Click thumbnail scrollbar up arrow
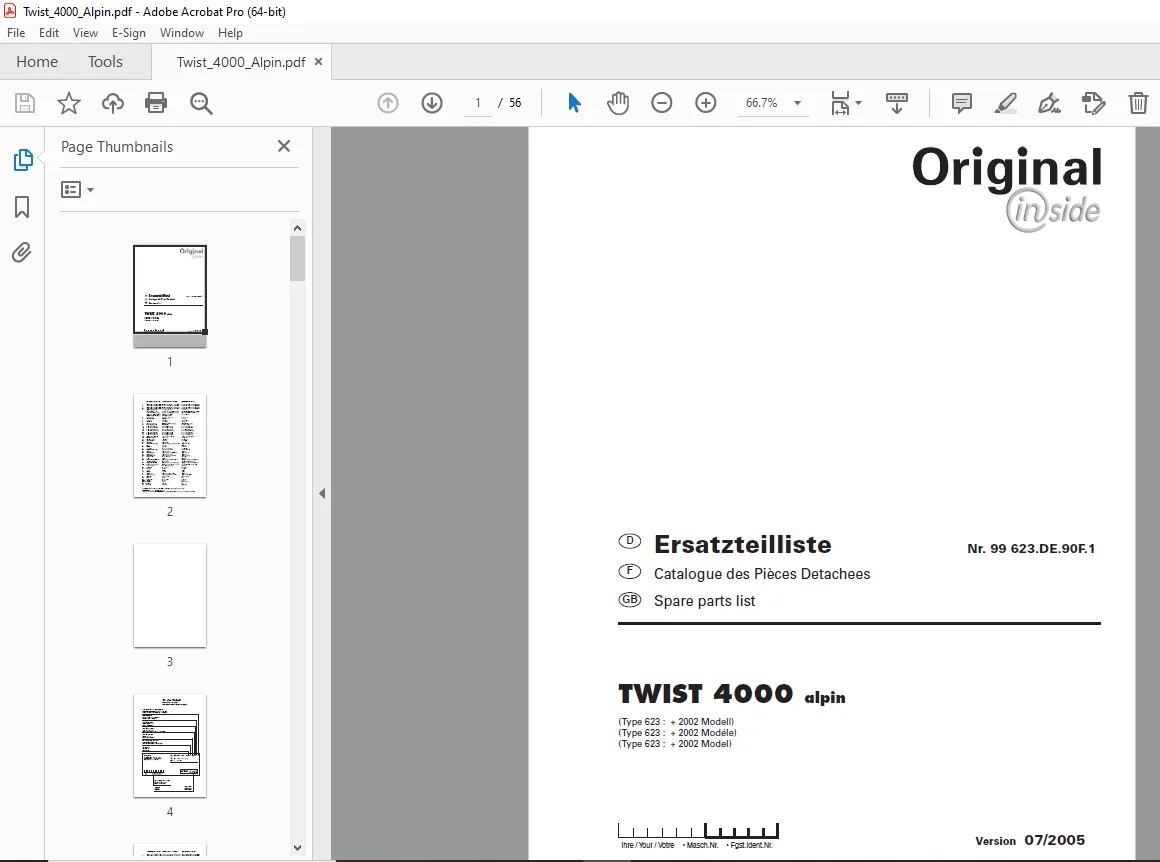This screenshot has width=1160, height=862. (x=297, y=228)
